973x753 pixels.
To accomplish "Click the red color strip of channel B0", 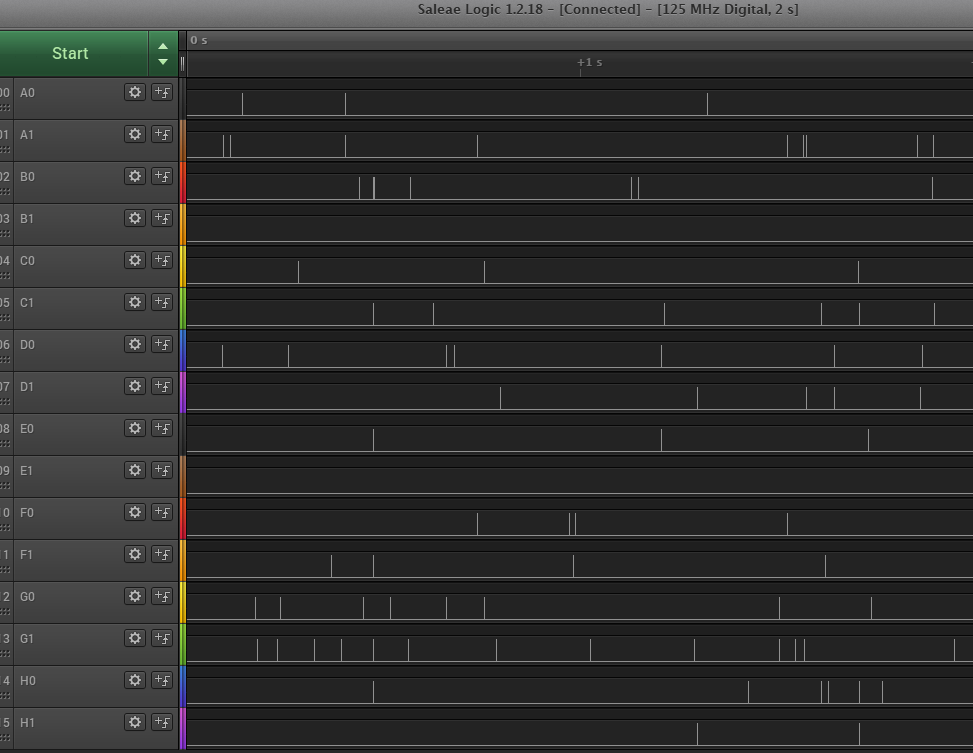I will coord(183,183).
